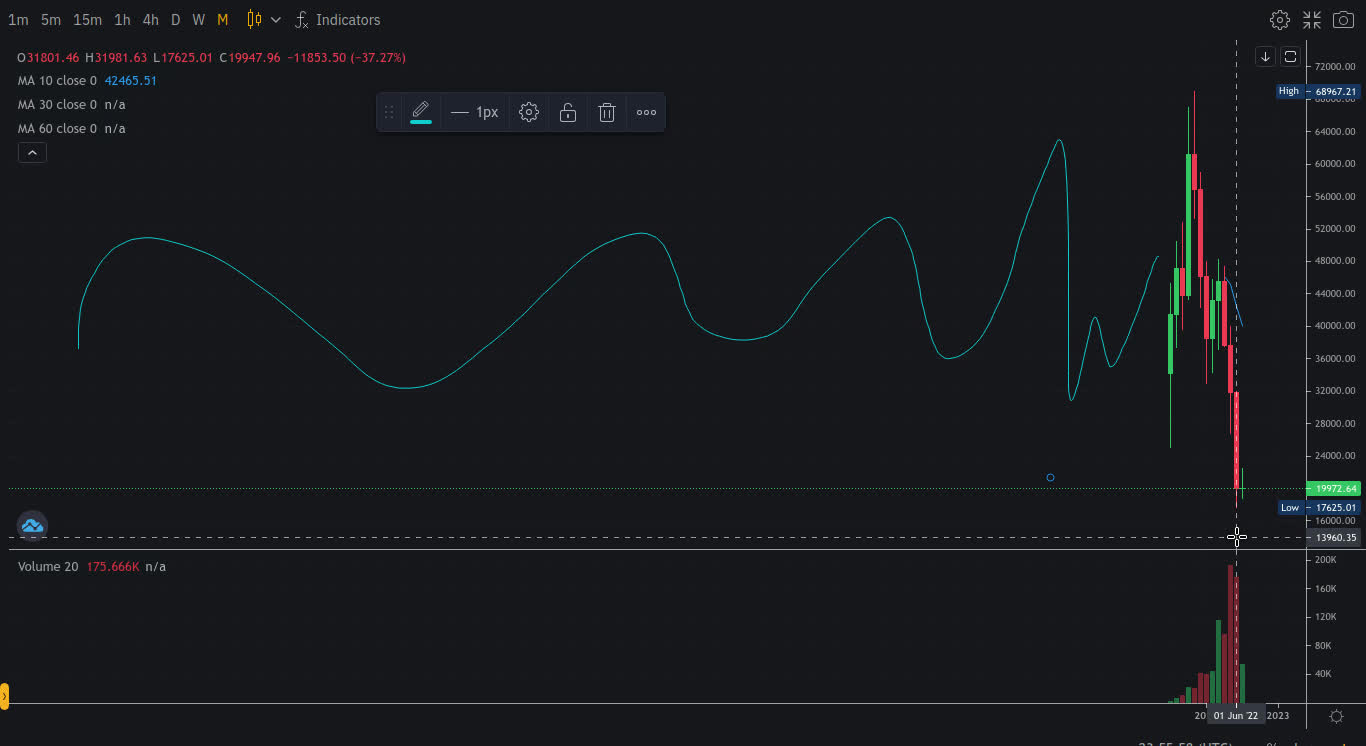Switch to the 1m timeframe
The height and width of the screenshot is (746, 1366).
pyautogui.click(x=18, y=20)
